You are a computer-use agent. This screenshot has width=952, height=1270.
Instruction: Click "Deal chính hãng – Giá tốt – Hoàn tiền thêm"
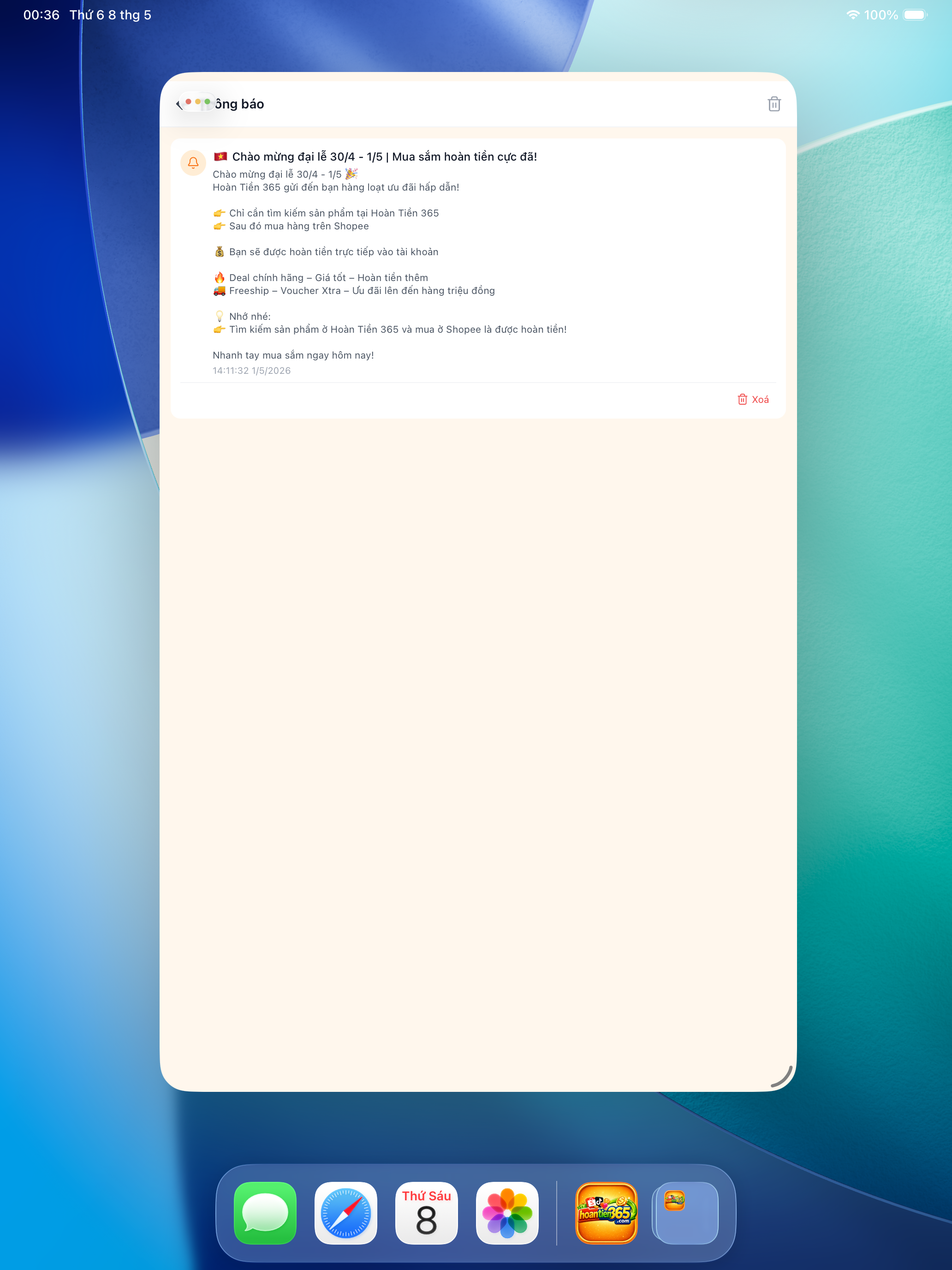[321, 278]
